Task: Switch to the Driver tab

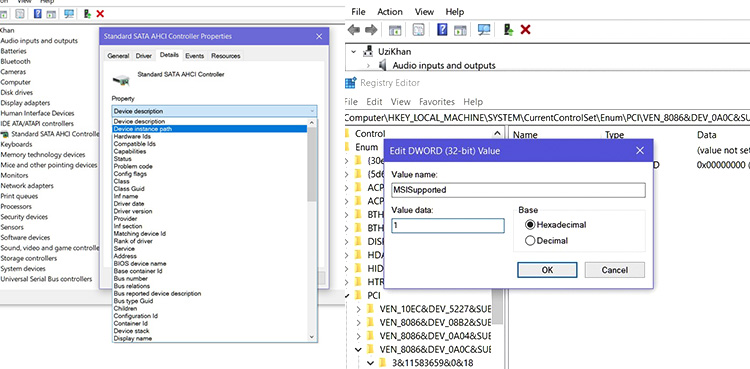Action: point(143,56)
